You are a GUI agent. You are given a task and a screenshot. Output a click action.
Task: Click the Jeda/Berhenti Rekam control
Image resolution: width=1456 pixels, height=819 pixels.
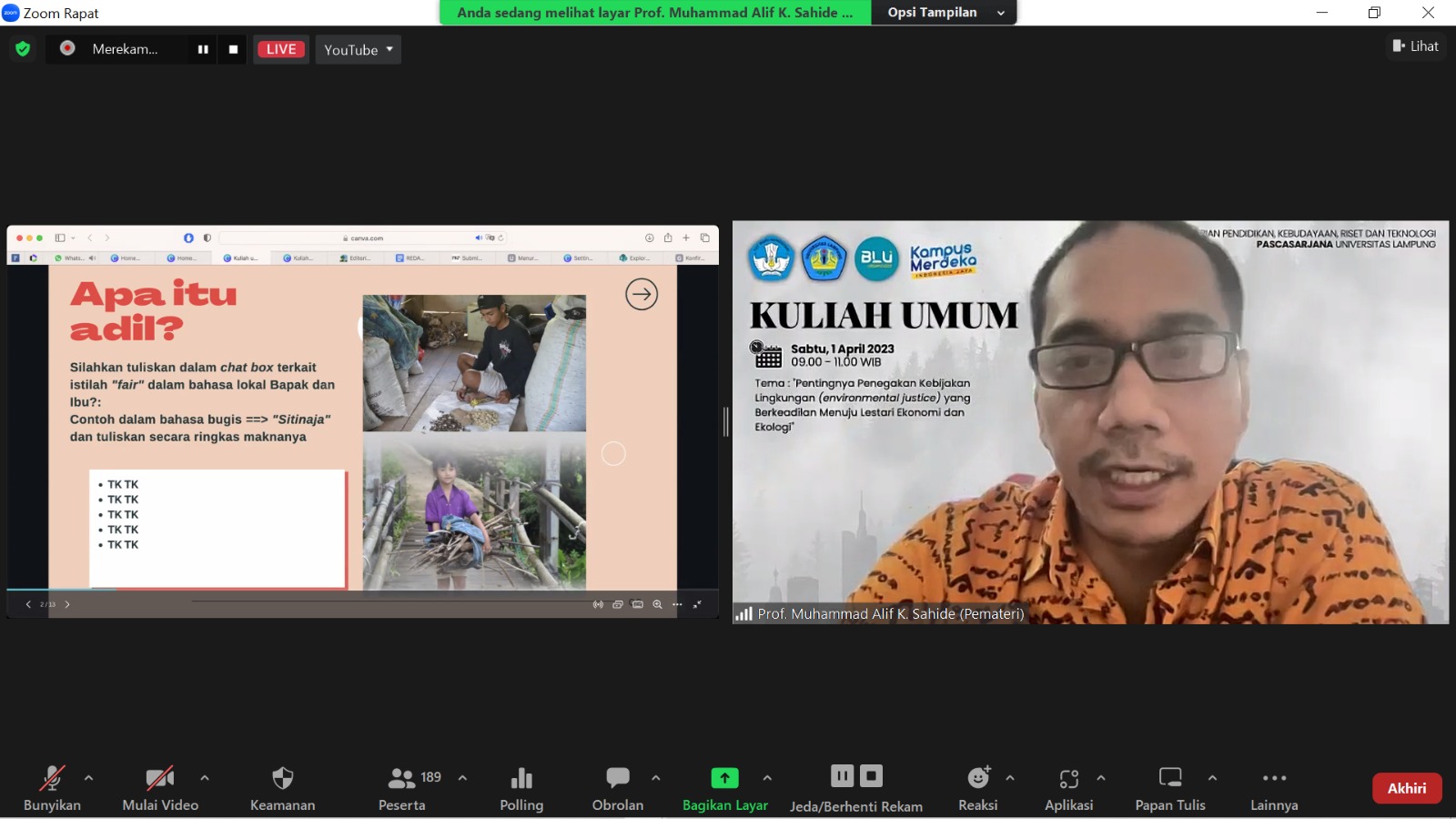856,779
